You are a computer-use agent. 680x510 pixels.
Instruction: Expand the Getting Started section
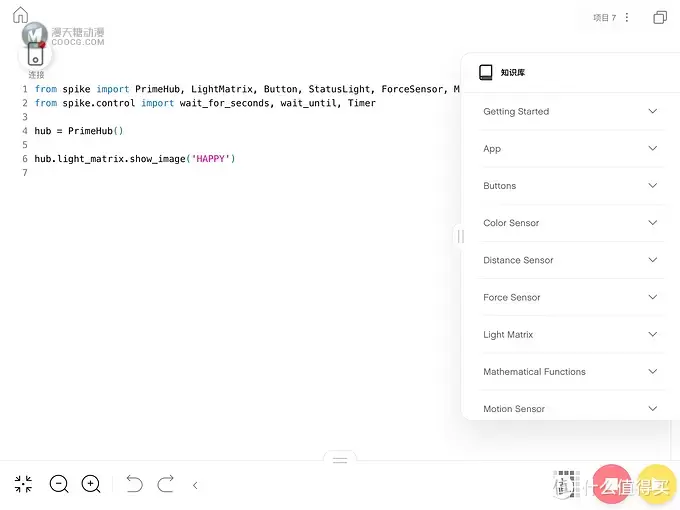coord(571,111)
